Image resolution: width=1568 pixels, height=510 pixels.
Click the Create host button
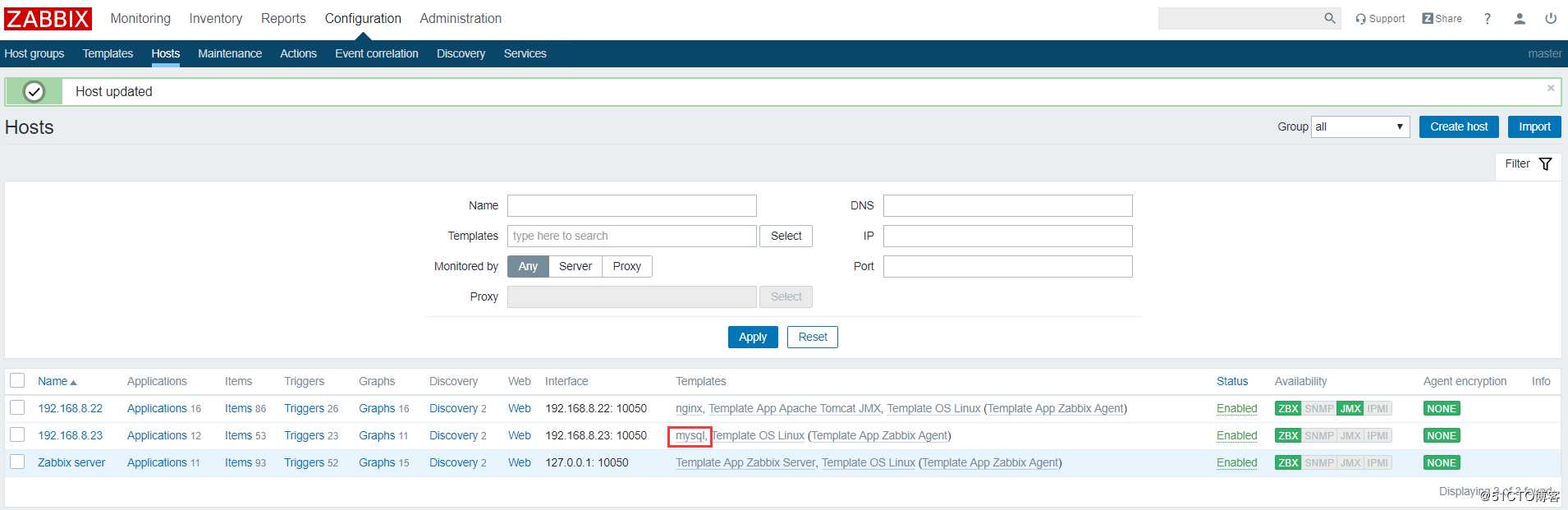tap(1459, 126)
